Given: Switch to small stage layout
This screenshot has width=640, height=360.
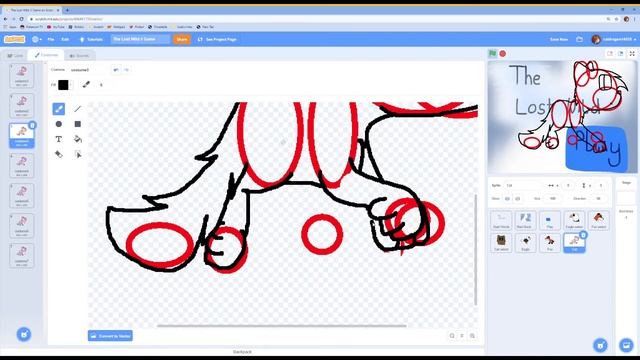Looking at the screenshot, I should coord(610,53).
